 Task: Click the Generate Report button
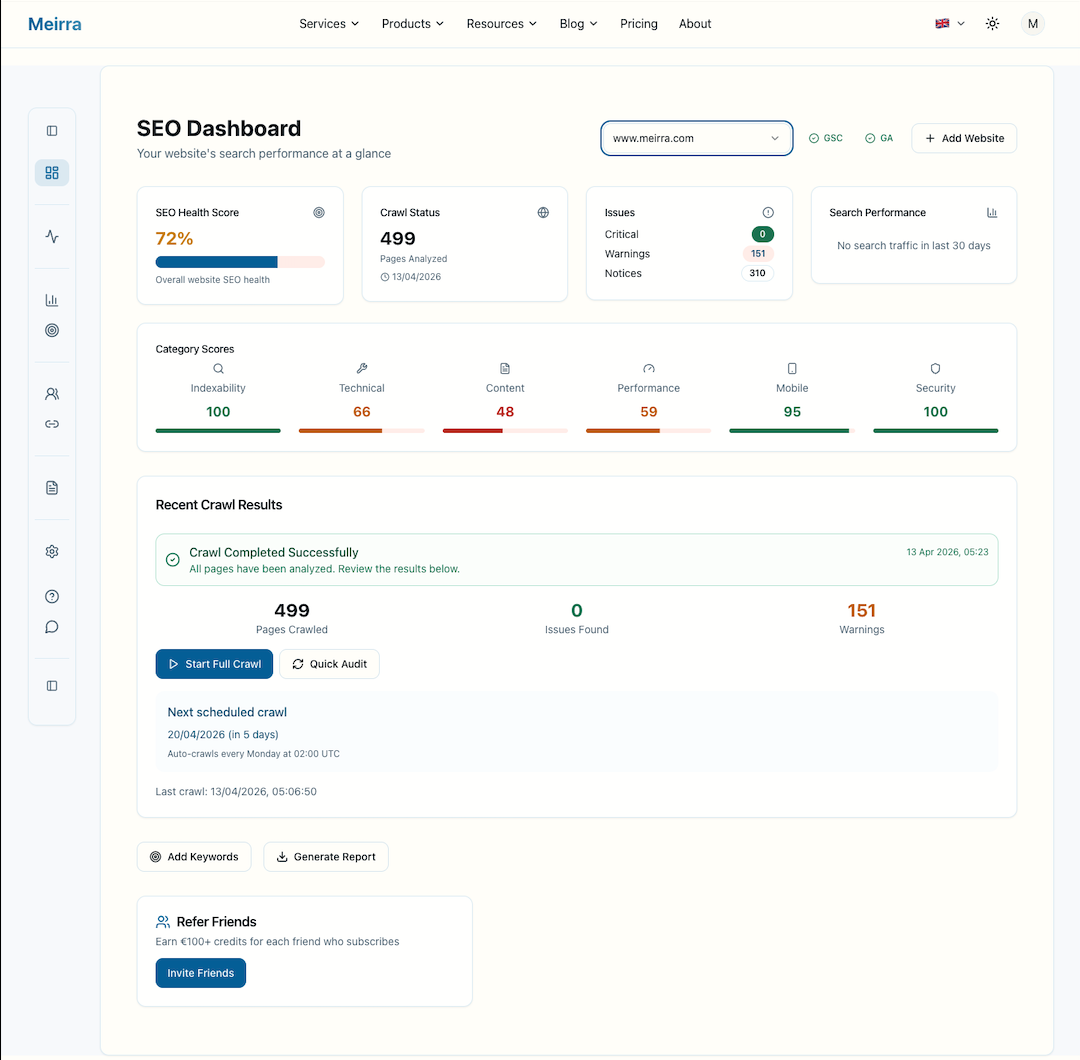(326, 857)
